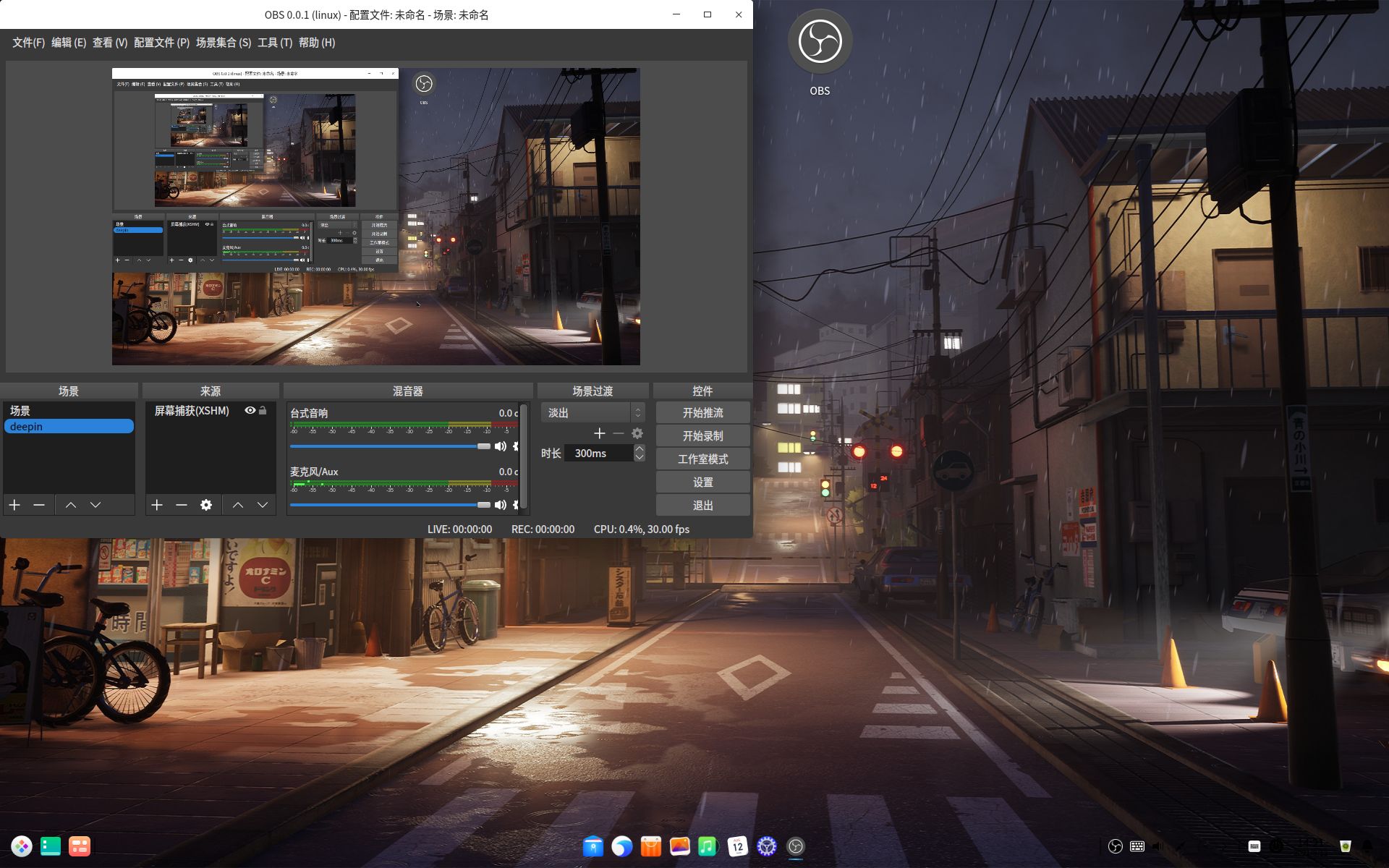Decrease duration with the down stepper arrow
Viewport: 1389px width, 868px height.
point(640,457)
